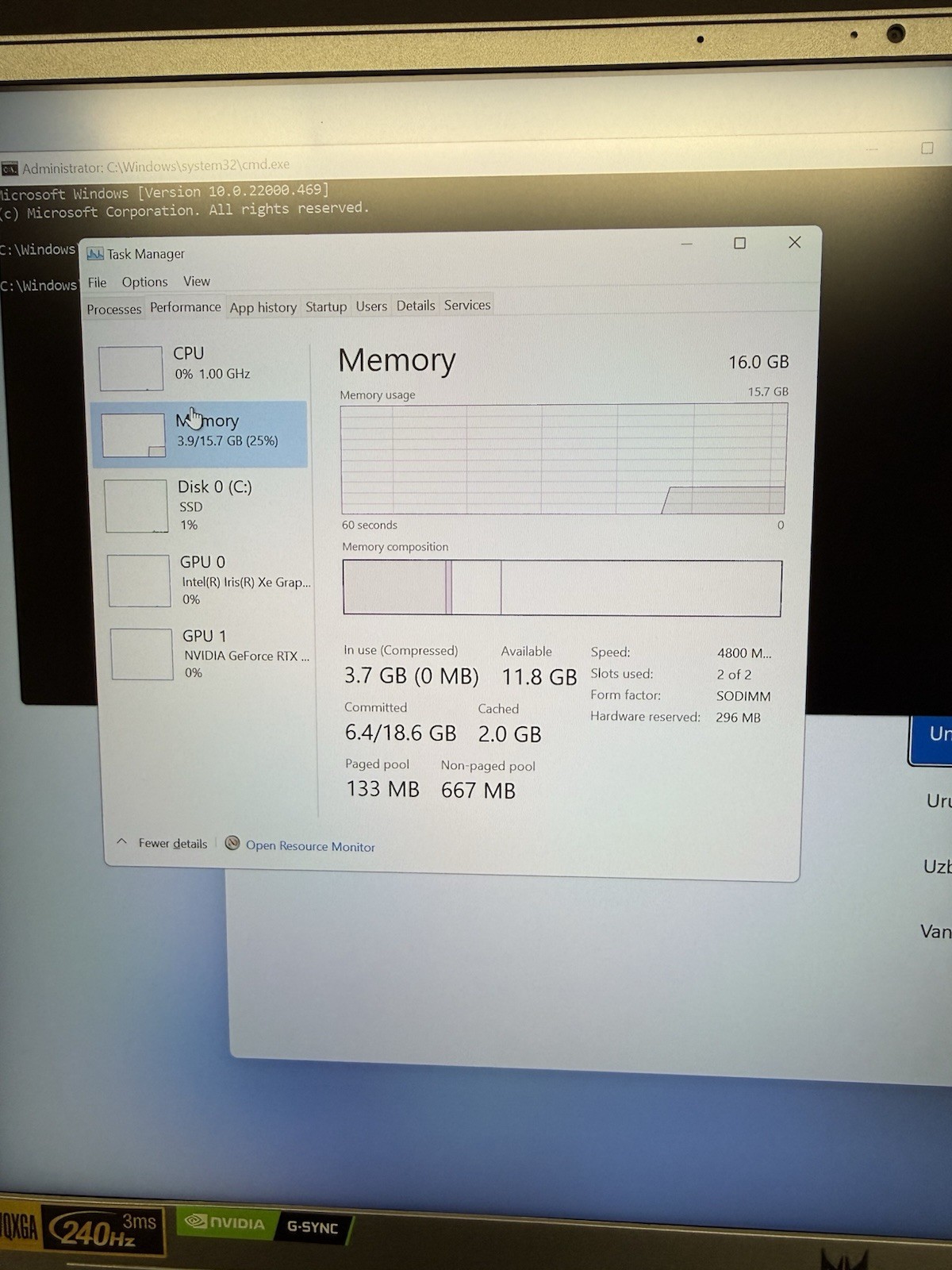Click the 3.7 GB (0 MB) in-use value

411,676
